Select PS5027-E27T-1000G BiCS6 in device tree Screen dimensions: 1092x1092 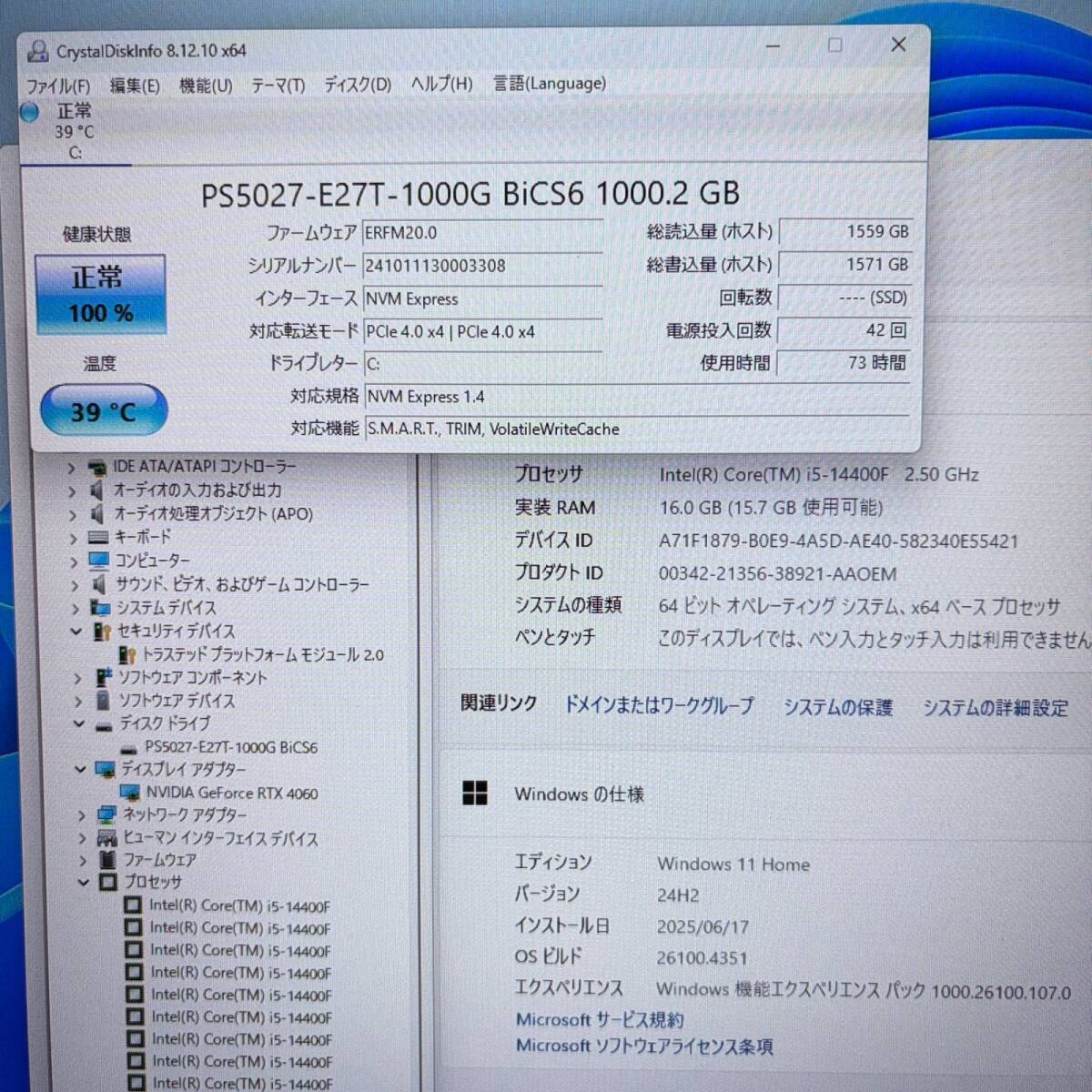[x=231, y=748]
